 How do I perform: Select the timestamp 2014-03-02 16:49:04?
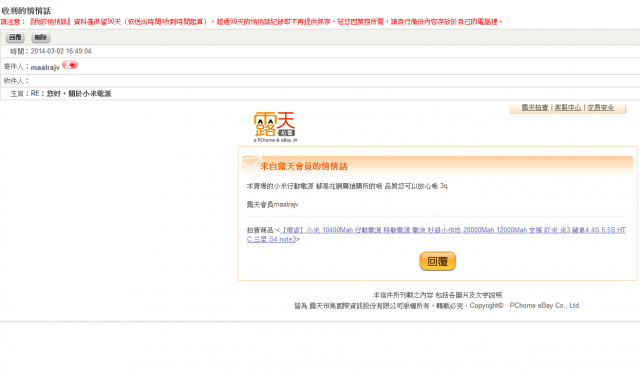click(61, 51)
